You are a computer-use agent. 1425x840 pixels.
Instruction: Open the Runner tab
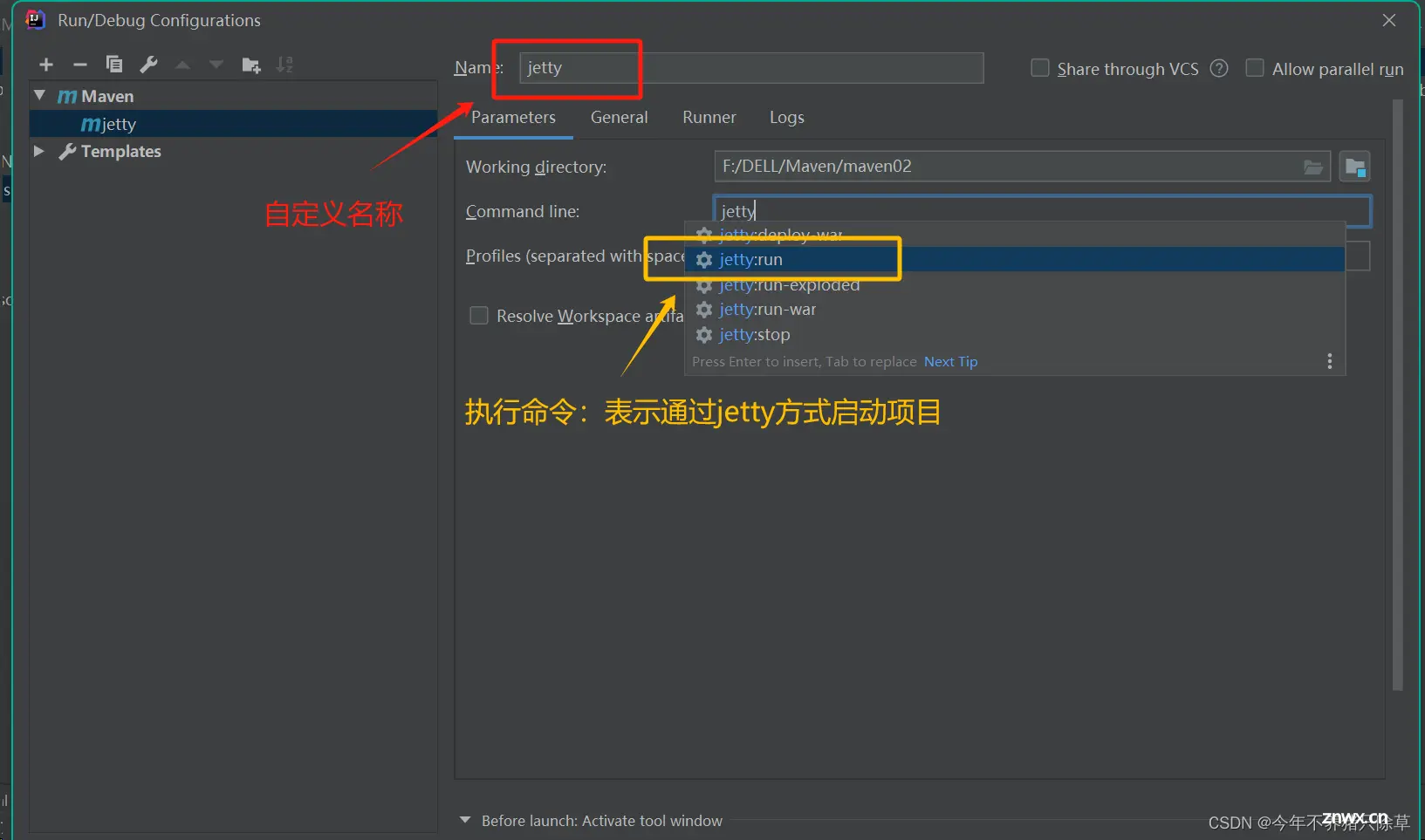pyautogui.click(x=709, y=118)
